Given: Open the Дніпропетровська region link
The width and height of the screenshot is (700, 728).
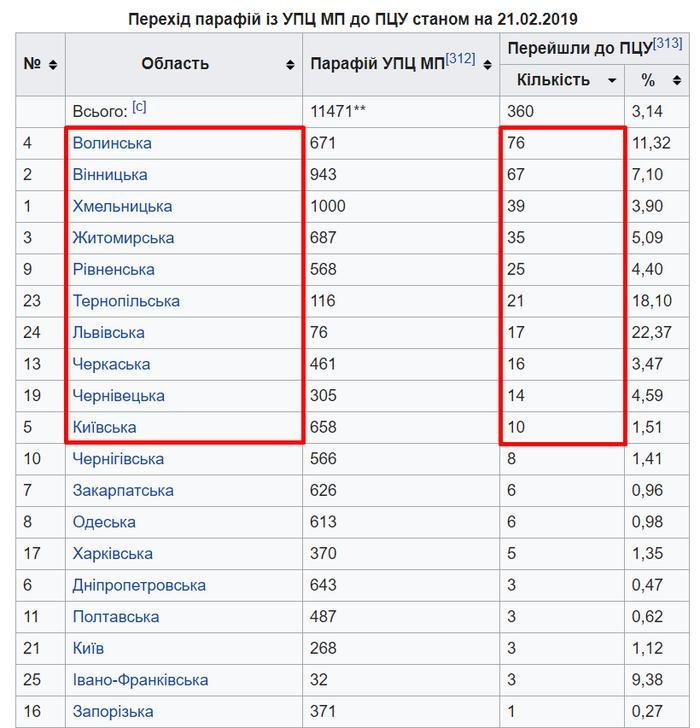Looking at the screenshot, I should pos(139,585).
